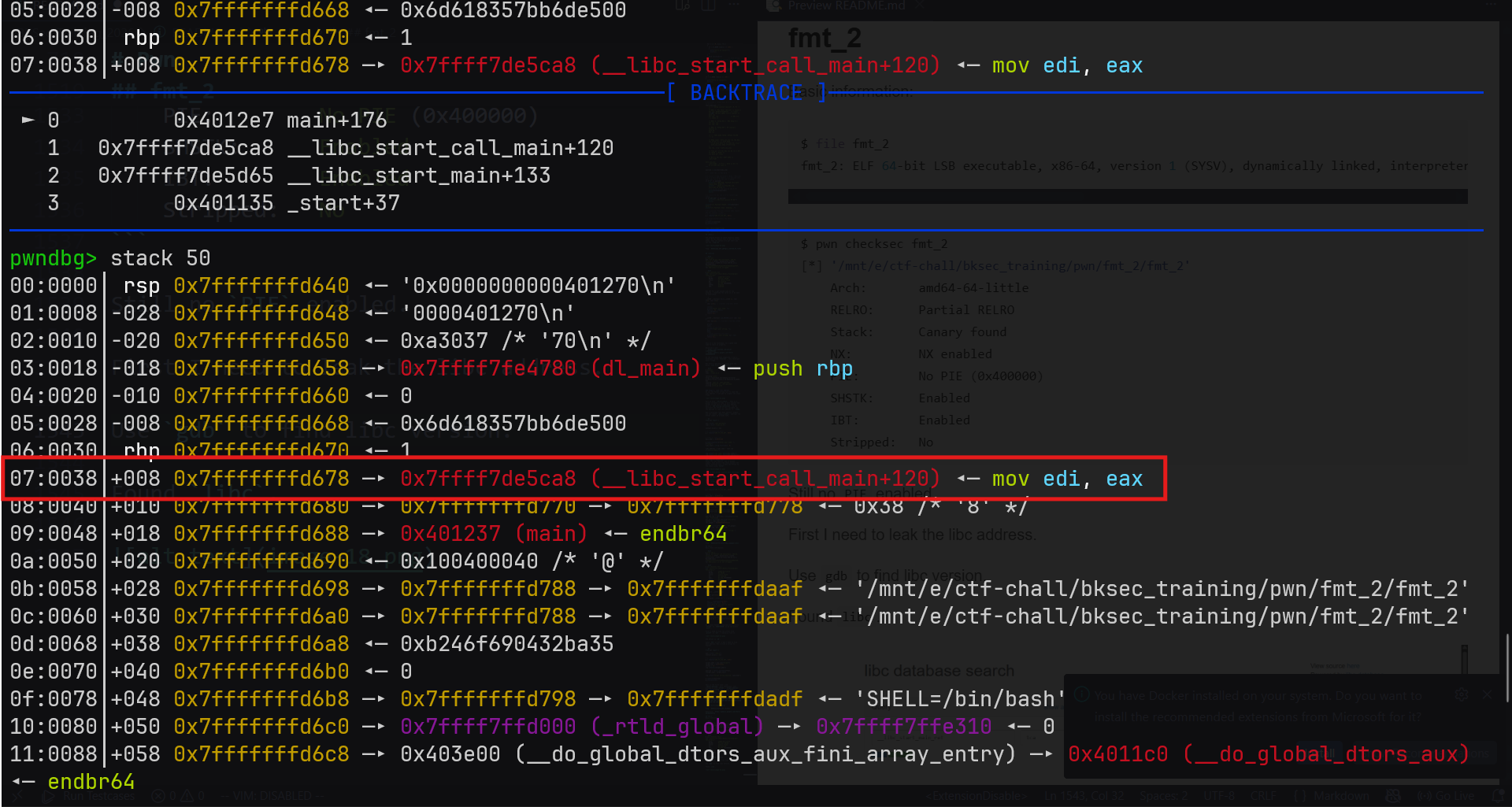
Task: Click the gear icon in Docker notification
Action: click(1462, 694)
